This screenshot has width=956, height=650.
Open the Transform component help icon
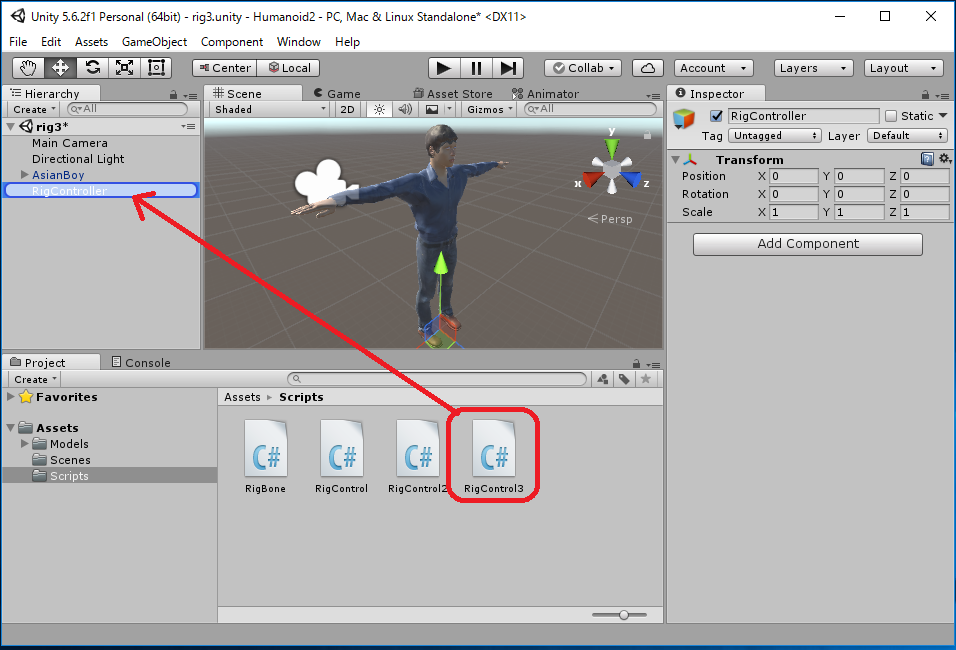(927, 159)
